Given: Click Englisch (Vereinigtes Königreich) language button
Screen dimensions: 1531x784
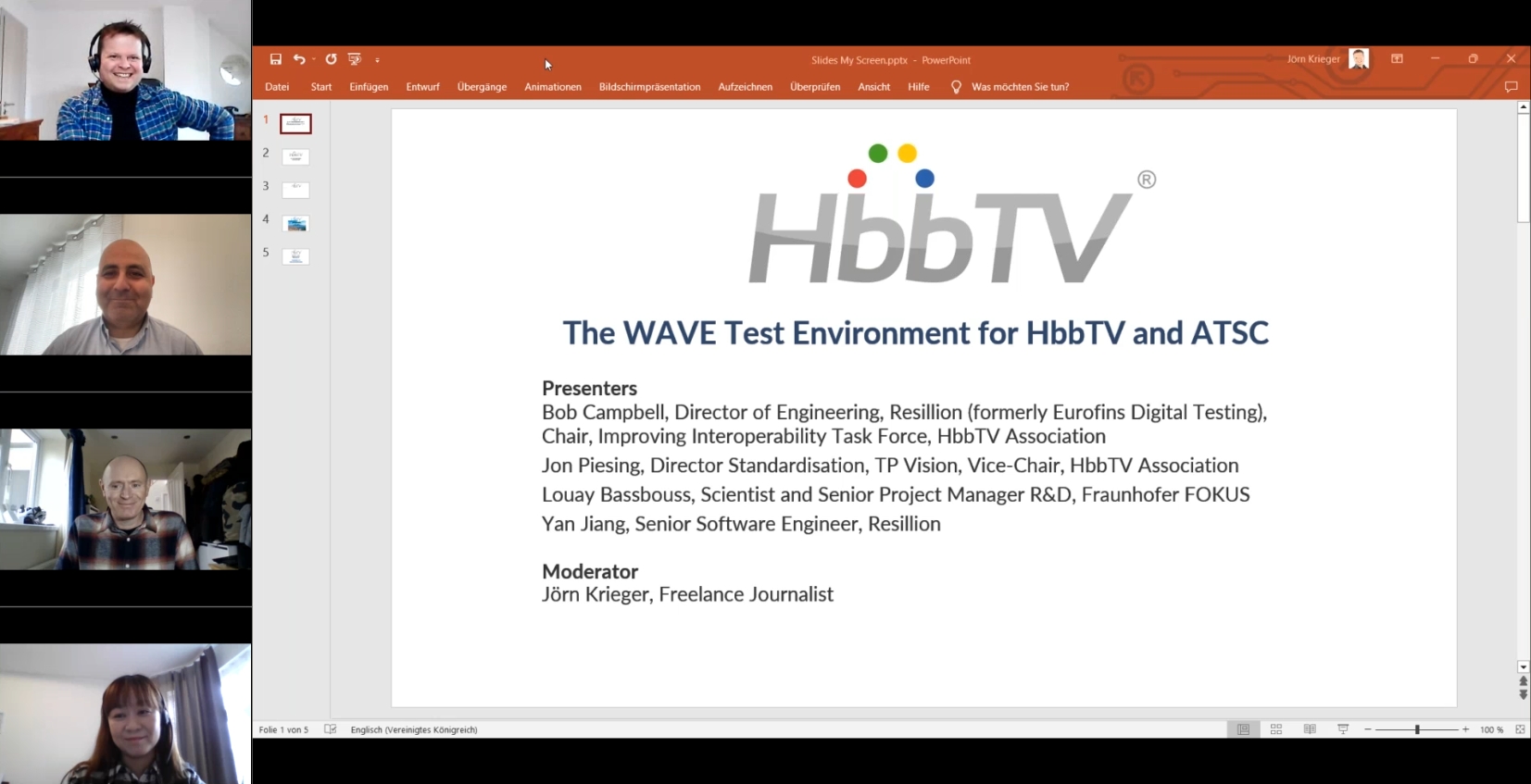Looking at the screenshot, I should pyautogui.click(x=414, y=729).
